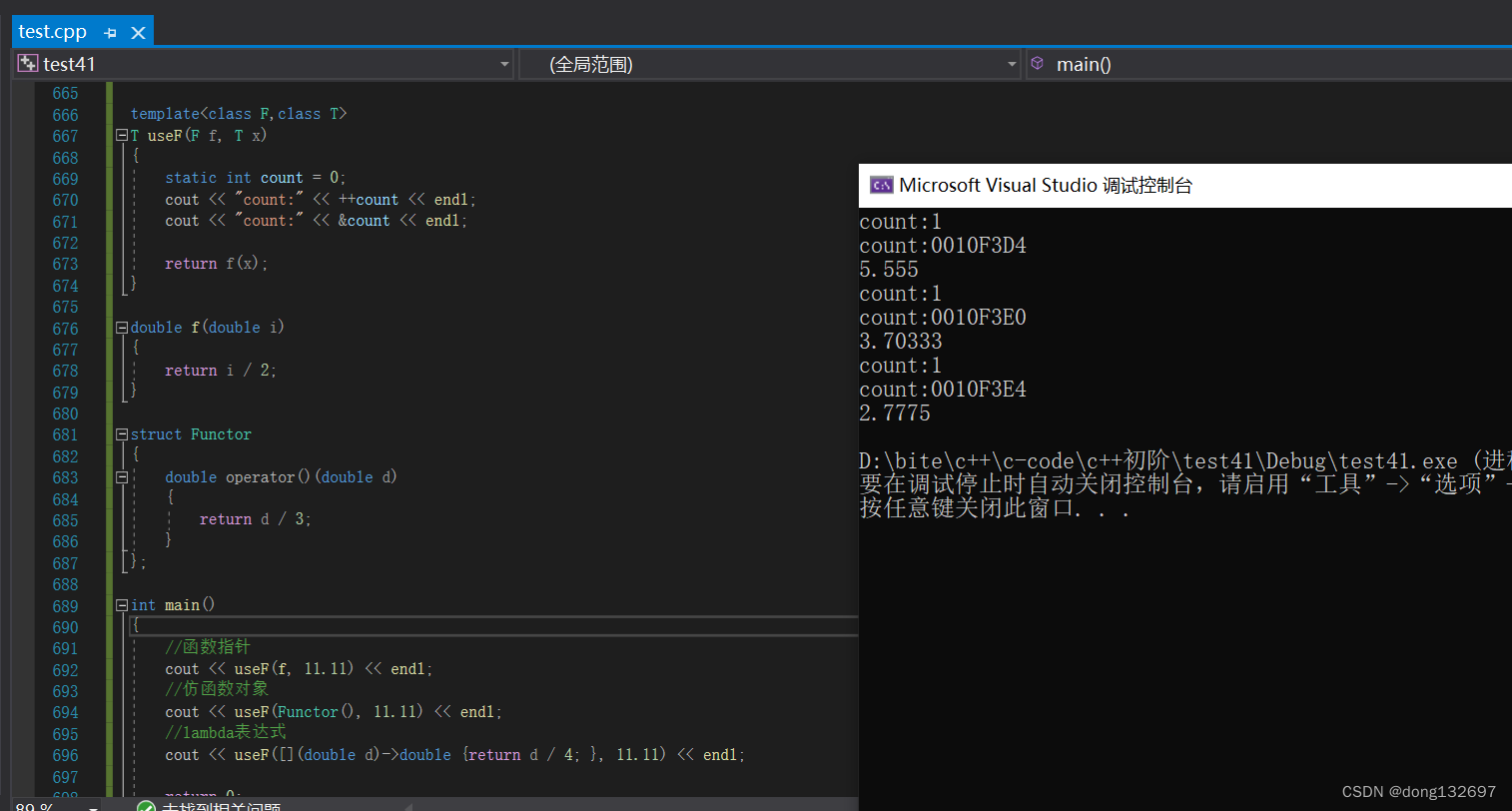Click console output 'count:0010F3E4'
Image resolution: width=1512 pixels, height=811 pixels.
pyautogui.click(x=943, y=390)
